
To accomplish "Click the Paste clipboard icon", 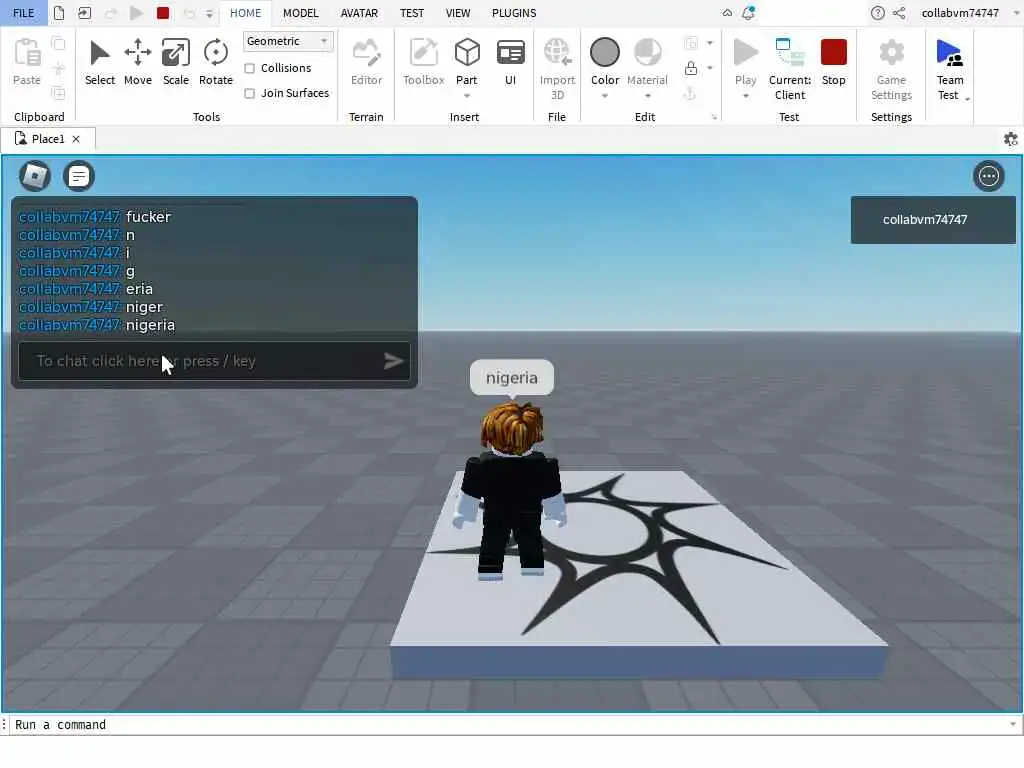I will [x=27, y=53].
